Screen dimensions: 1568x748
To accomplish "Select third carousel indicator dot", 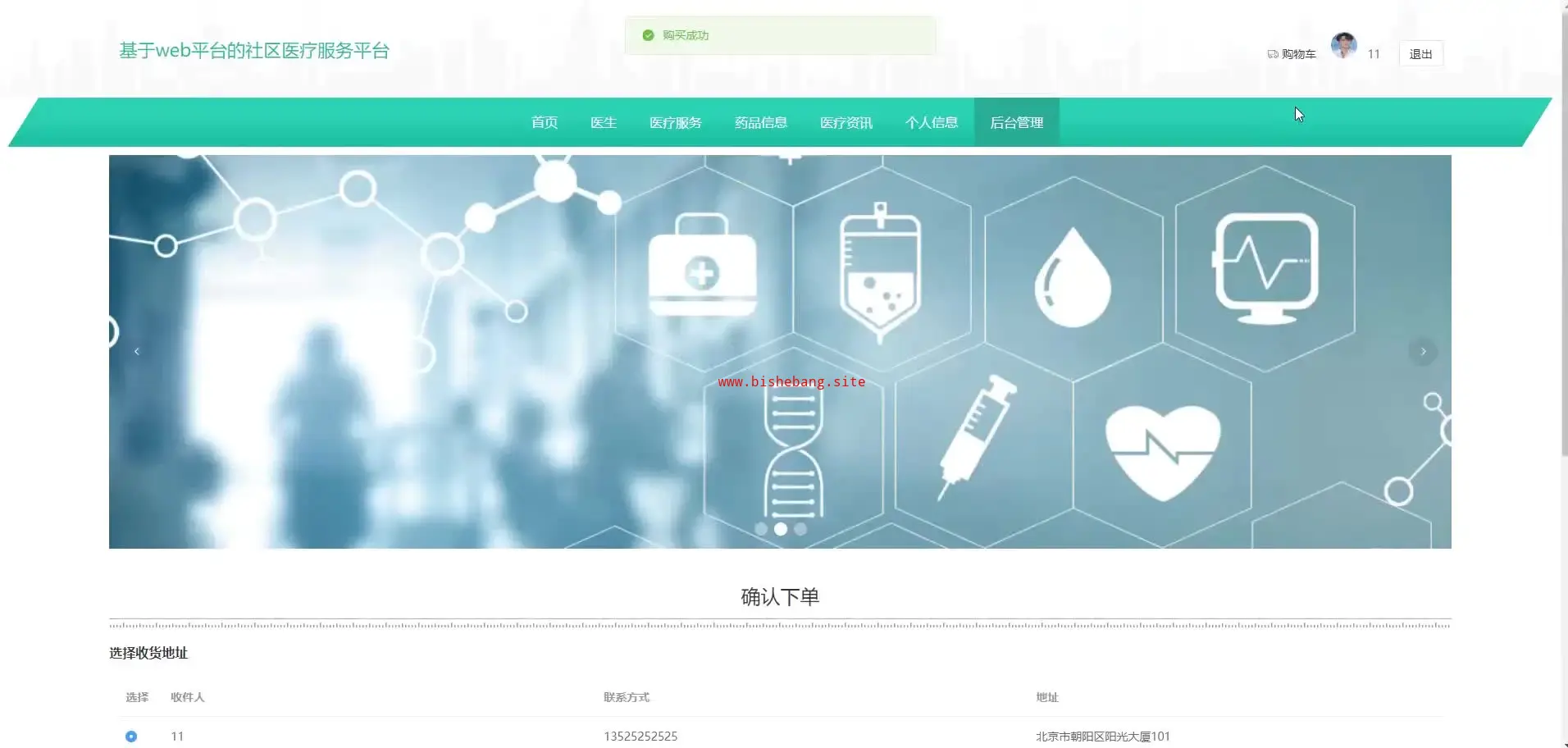I will pos(800,529).
